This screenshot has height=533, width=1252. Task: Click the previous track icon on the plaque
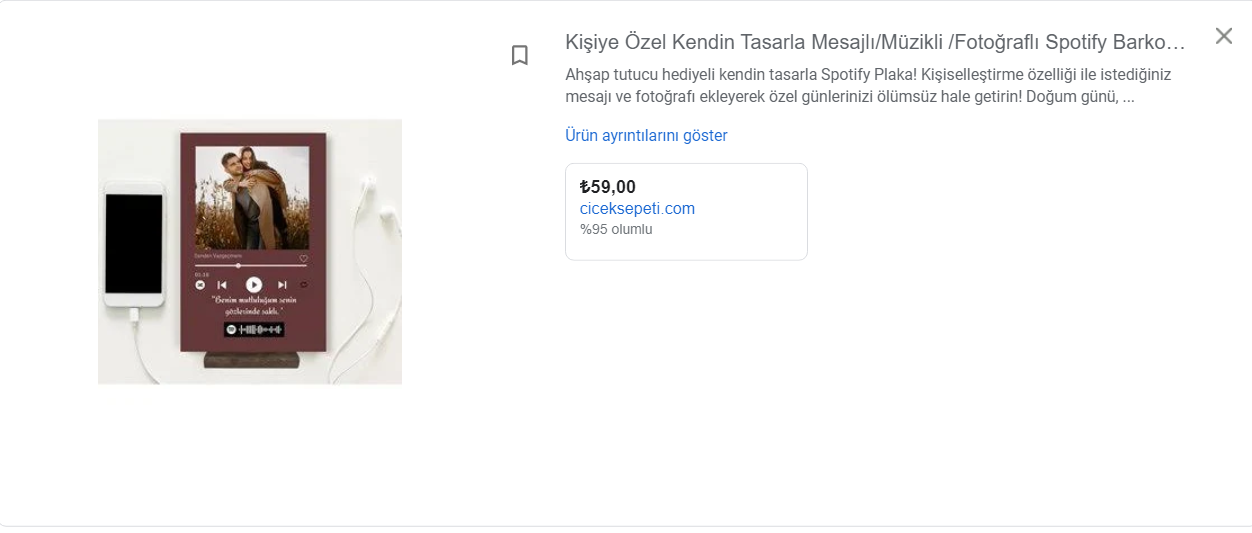pos(222,285)
